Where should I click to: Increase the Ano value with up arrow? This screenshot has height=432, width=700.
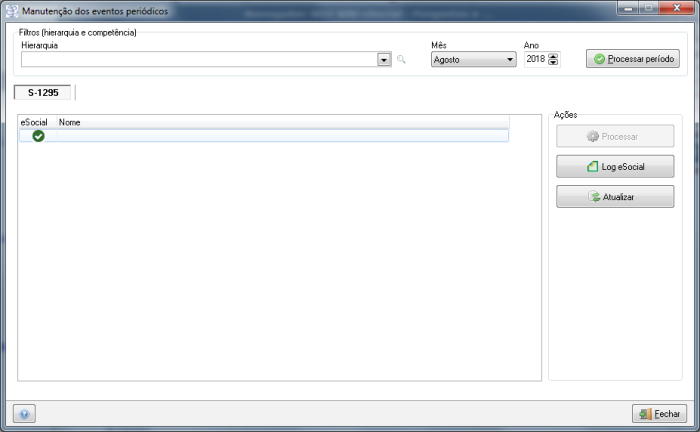click(x=554, y=56)
